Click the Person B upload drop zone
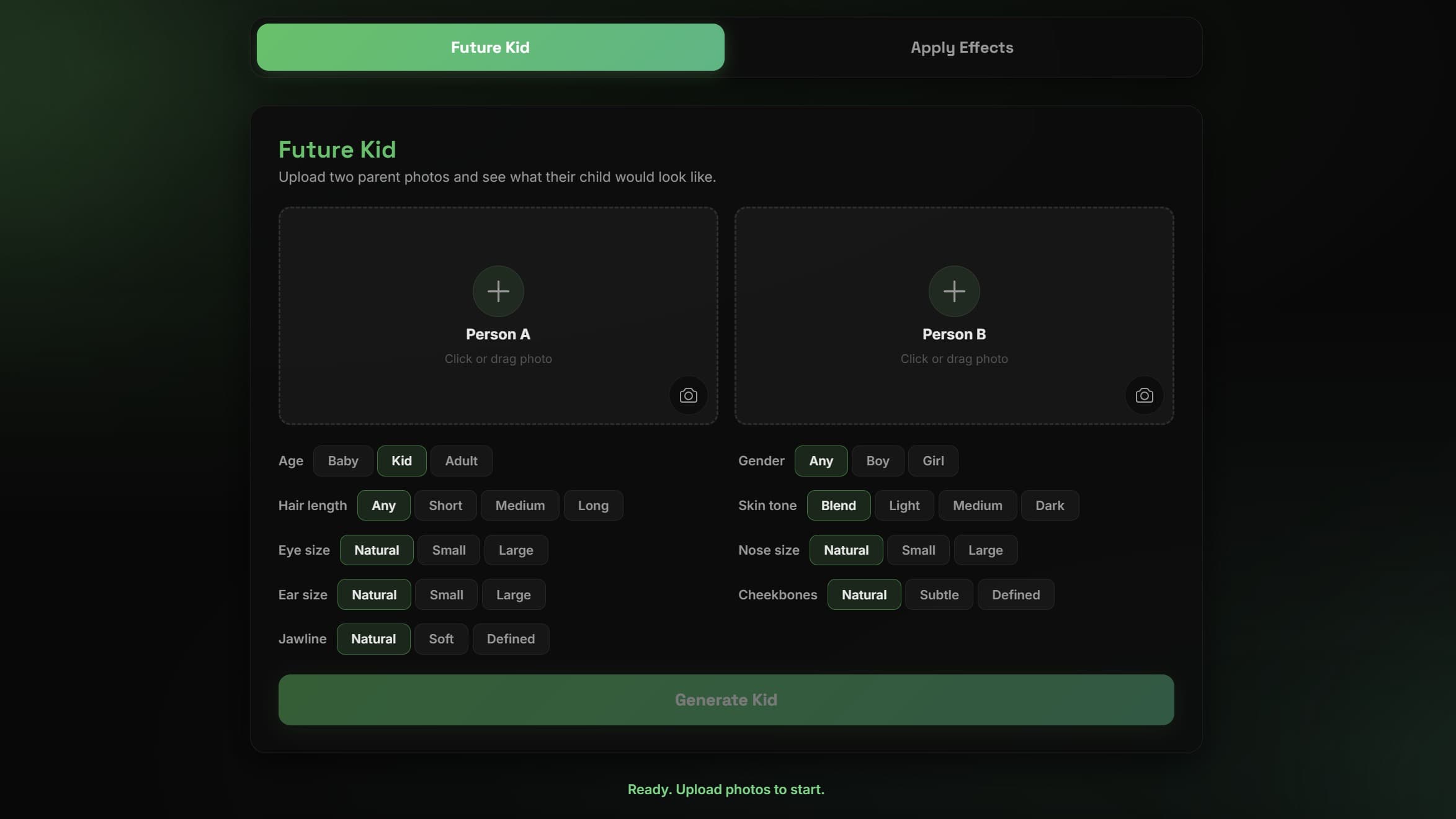 pos(954,316)
